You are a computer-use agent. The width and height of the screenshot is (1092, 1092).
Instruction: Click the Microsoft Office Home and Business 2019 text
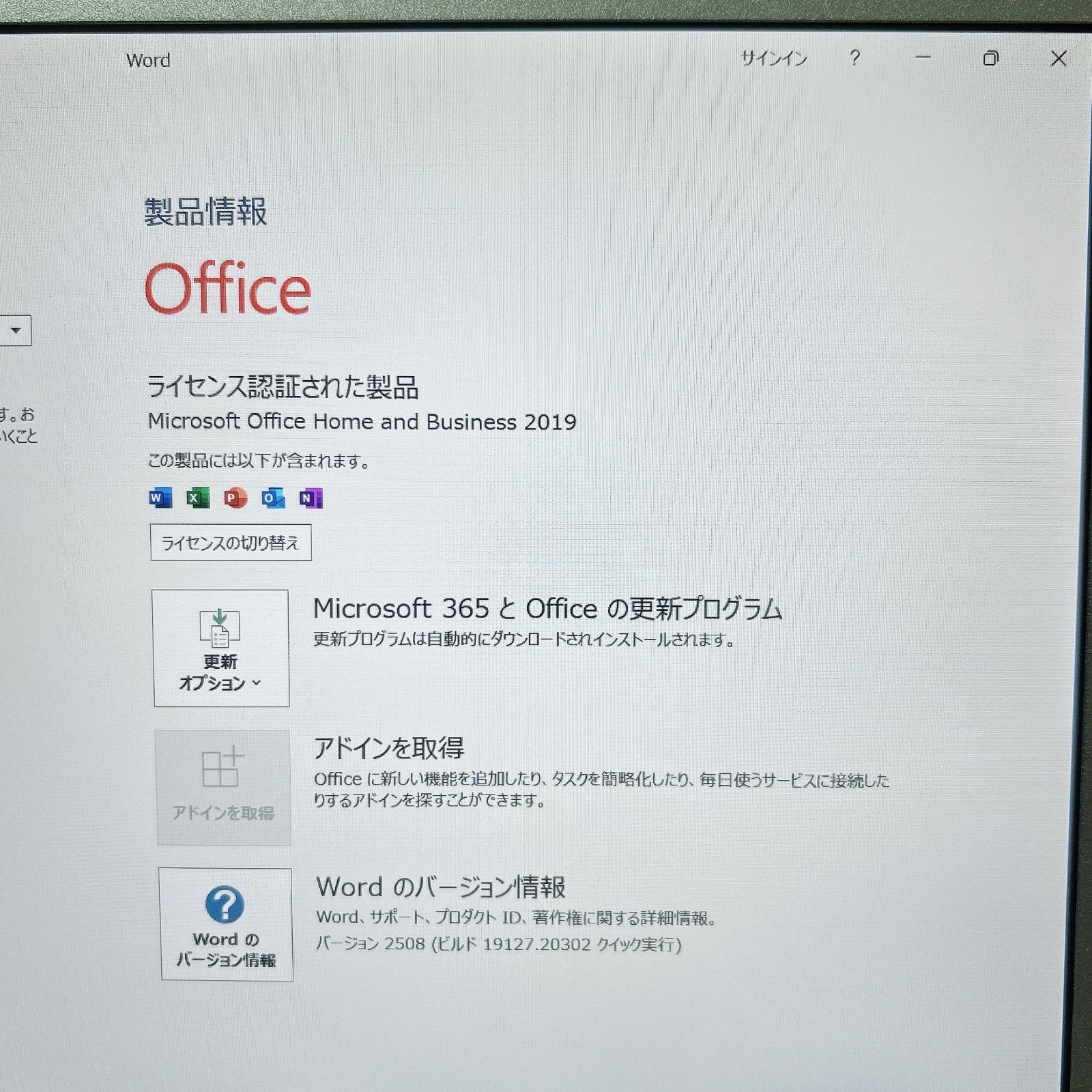coord(362,422)
